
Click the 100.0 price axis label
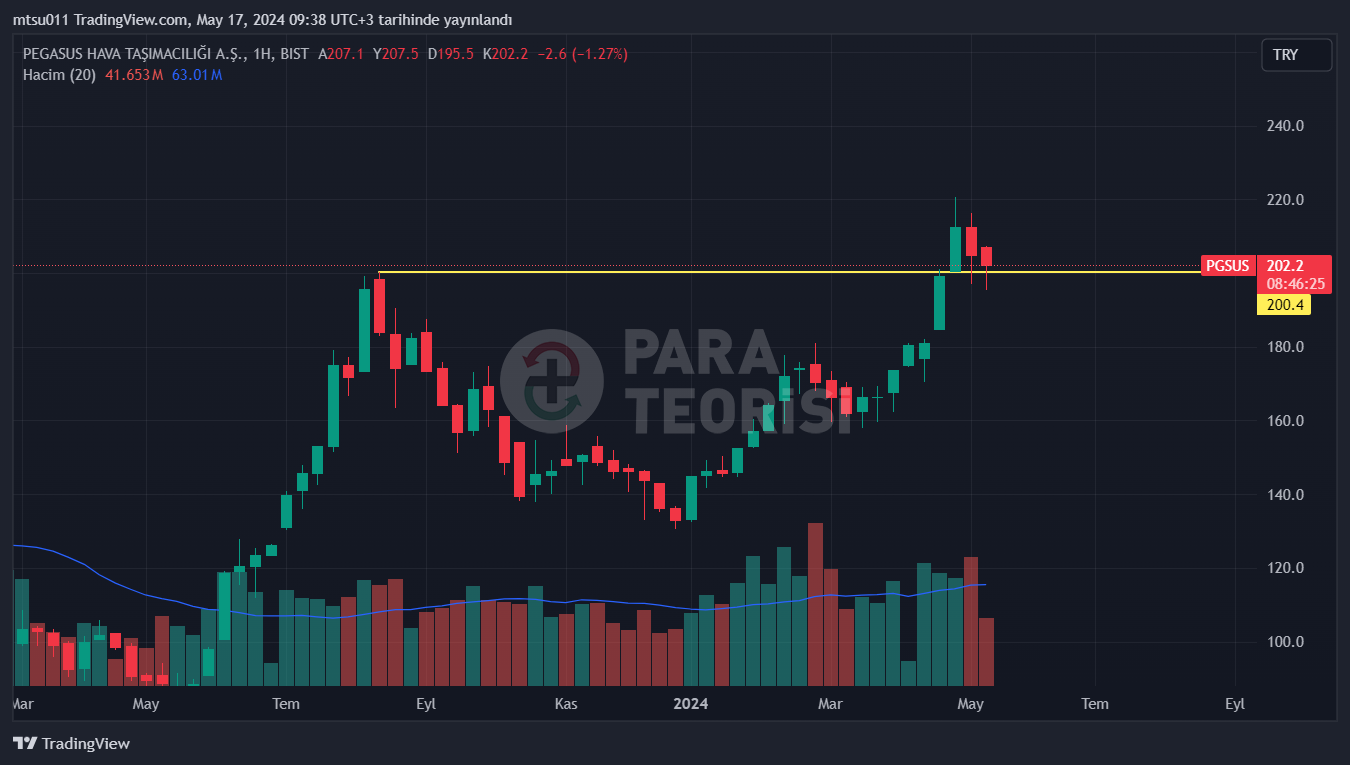pyautogui.click(x=1285, y=642)
